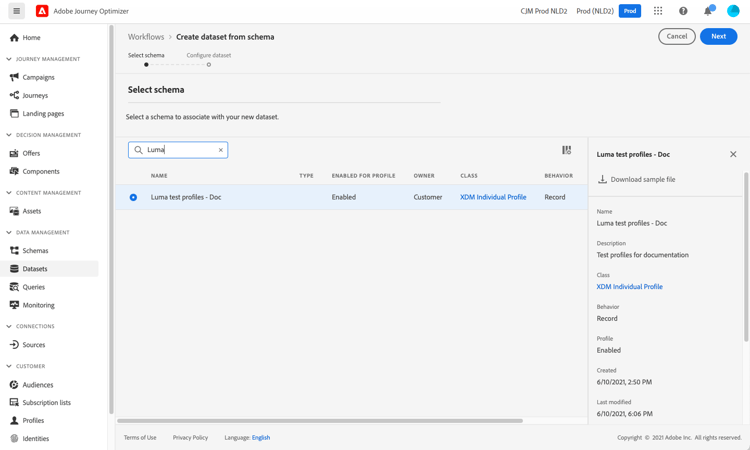Open Campaigns menu item
The width and height of the screenshot is (750, 450).
point(38,77)
